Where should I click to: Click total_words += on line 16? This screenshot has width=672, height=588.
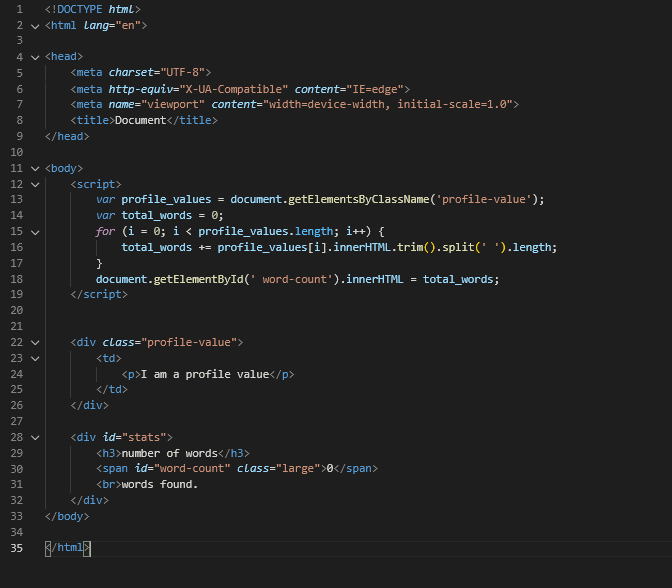tap(166, 248)
